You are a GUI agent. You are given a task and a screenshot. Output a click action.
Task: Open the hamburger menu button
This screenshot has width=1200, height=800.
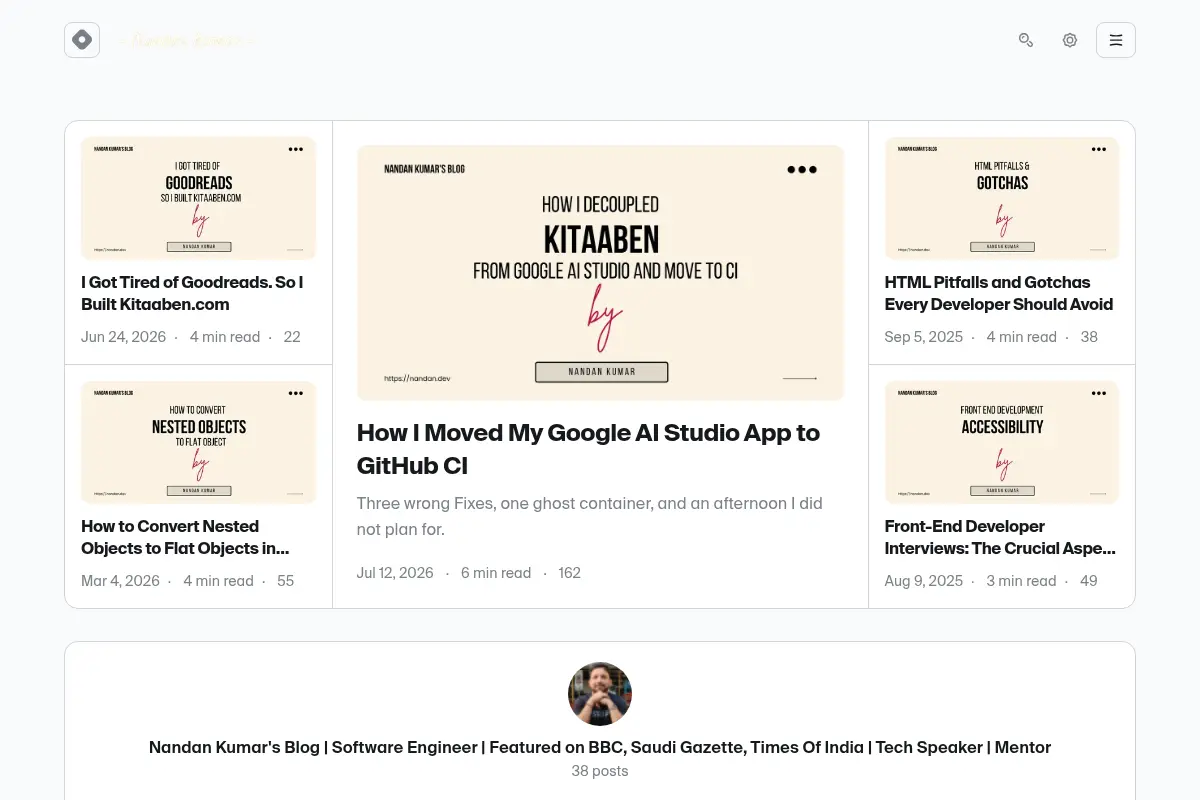click(x=1116, y=40)
